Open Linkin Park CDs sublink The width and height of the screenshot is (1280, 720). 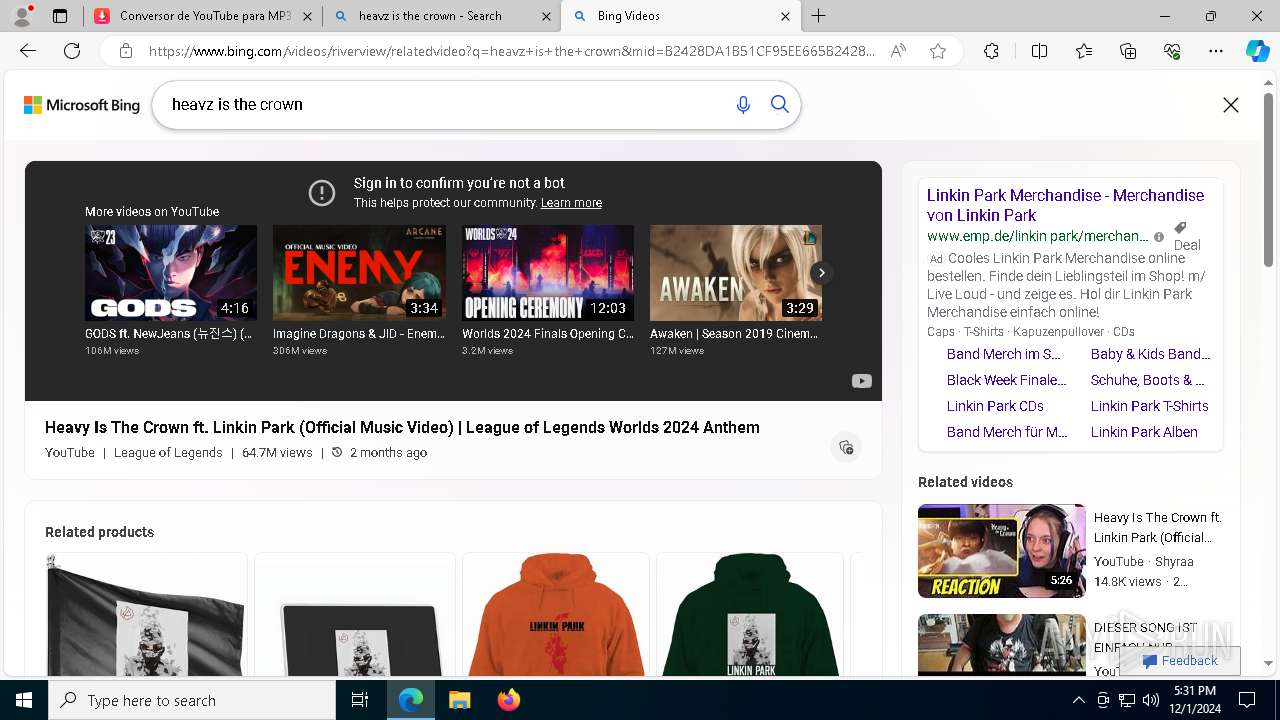tap(995, 406)
